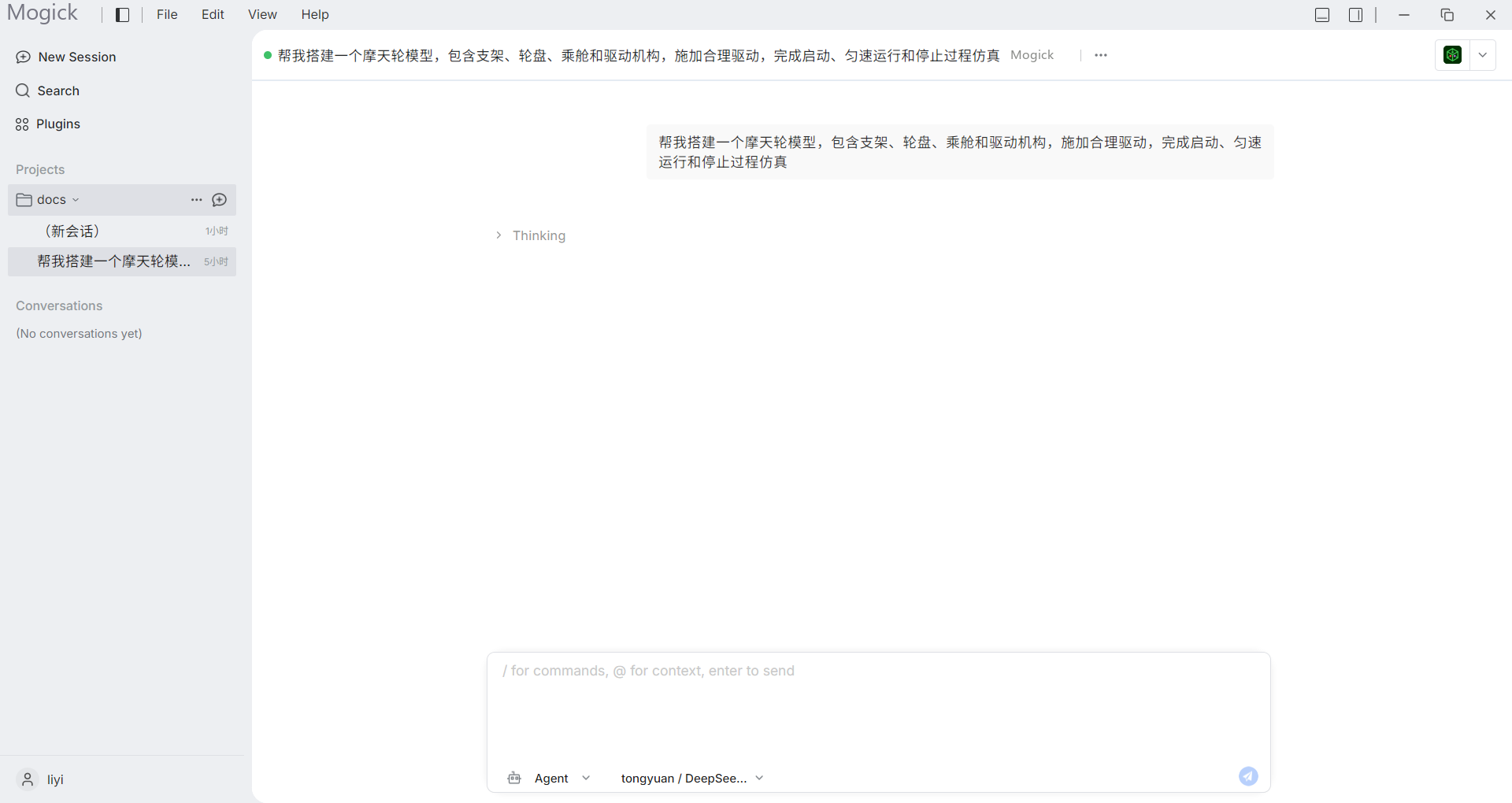Add new session in docs project

(x=220, y=200)
